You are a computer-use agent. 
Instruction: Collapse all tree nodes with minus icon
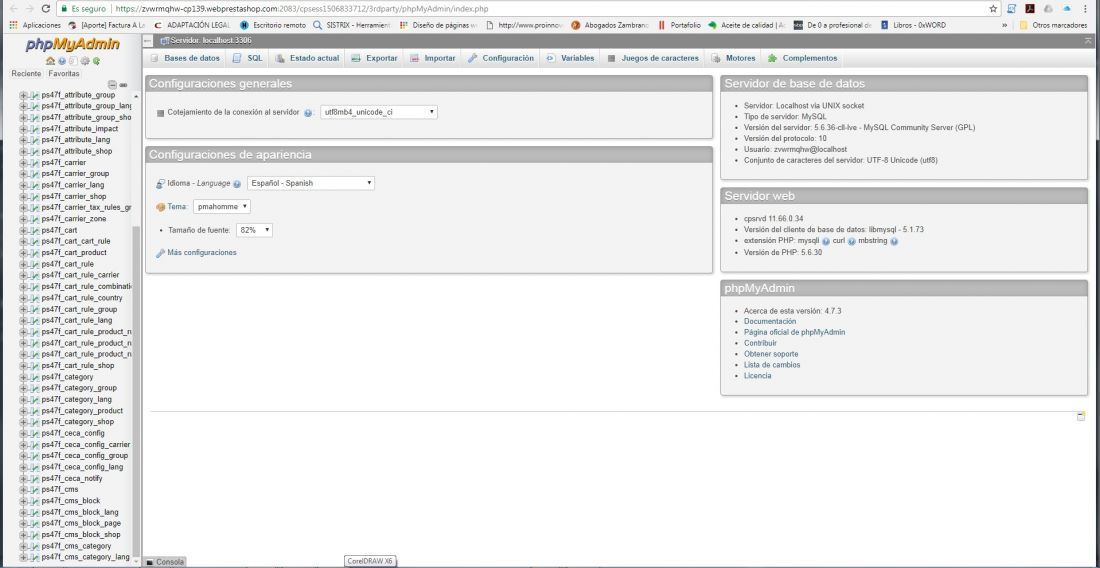pyautogui.click(x=112, y=85)
